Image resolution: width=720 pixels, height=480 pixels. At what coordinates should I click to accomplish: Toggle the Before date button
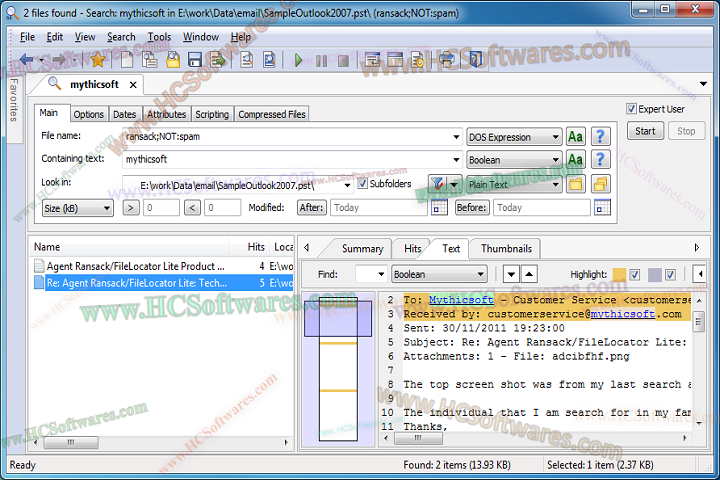tap(472, 208)
